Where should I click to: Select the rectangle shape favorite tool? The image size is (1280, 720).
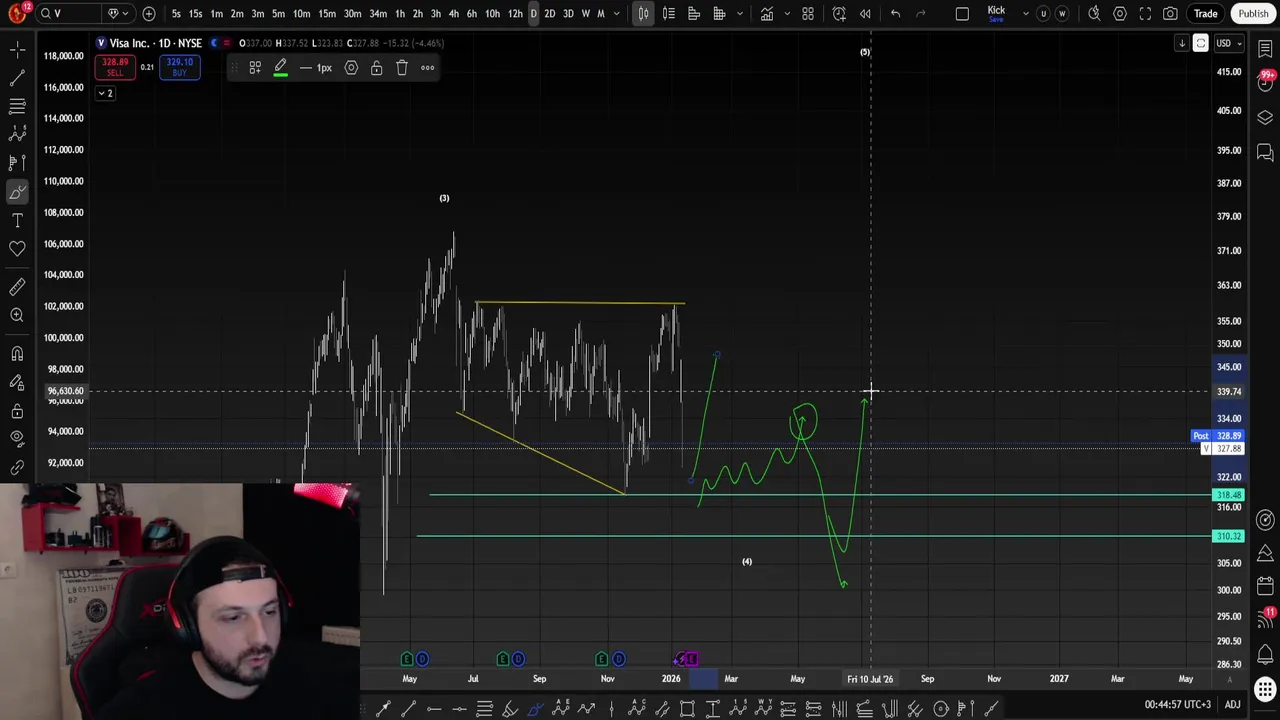coord(687,709)
